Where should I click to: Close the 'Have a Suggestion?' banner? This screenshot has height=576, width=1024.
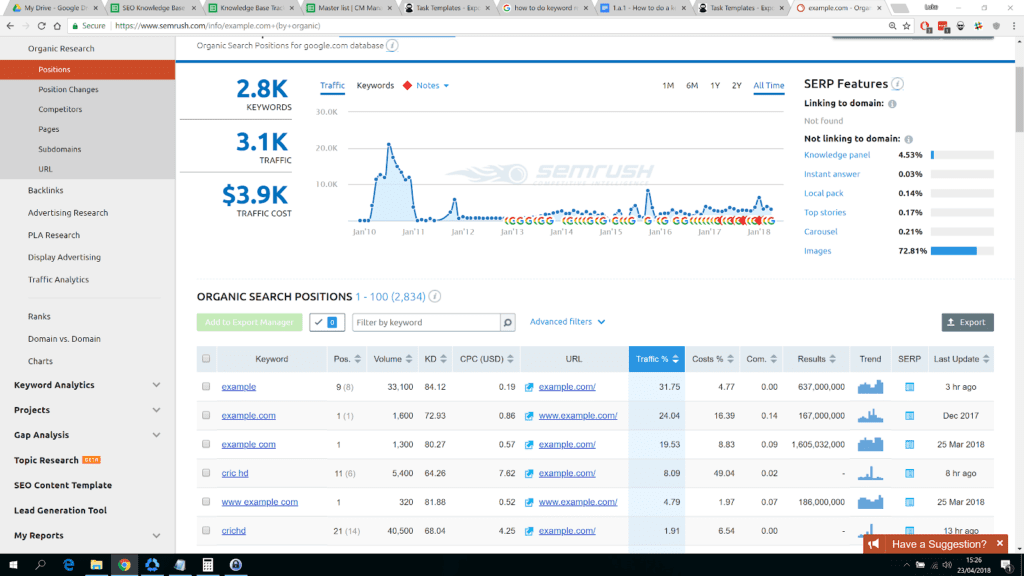[x=1000, y=543]
